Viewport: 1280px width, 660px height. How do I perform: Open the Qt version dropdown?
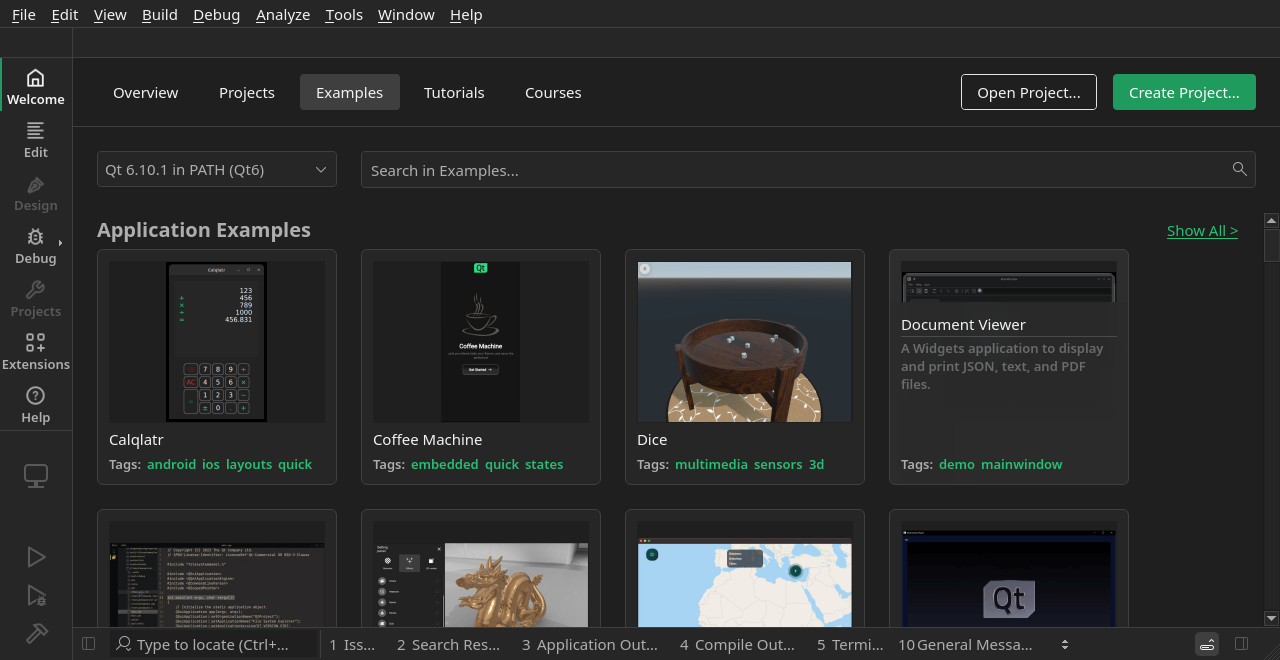(x=217, y=169)
